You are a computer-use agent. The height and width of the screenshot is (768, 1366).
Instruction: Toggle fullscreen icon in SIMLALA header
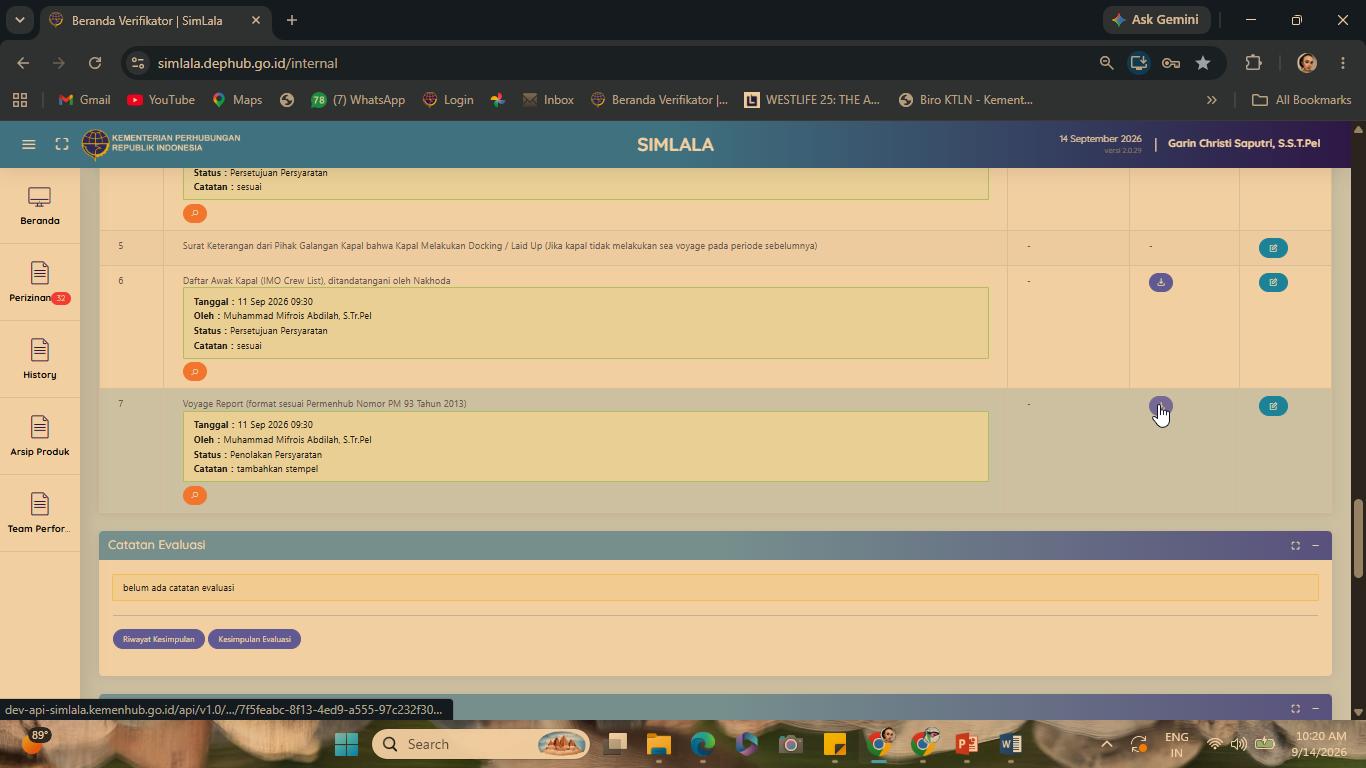tap(62, 144)
